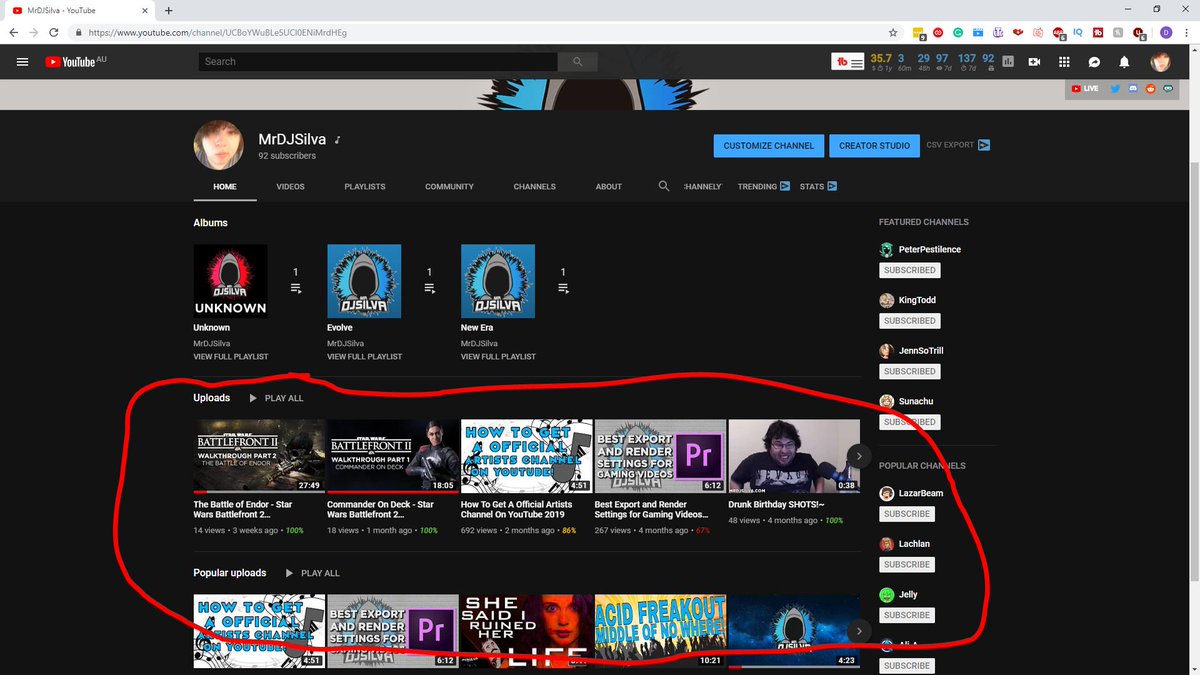
Task: Click the CSV Export button
Action: [x=958, y=145]
